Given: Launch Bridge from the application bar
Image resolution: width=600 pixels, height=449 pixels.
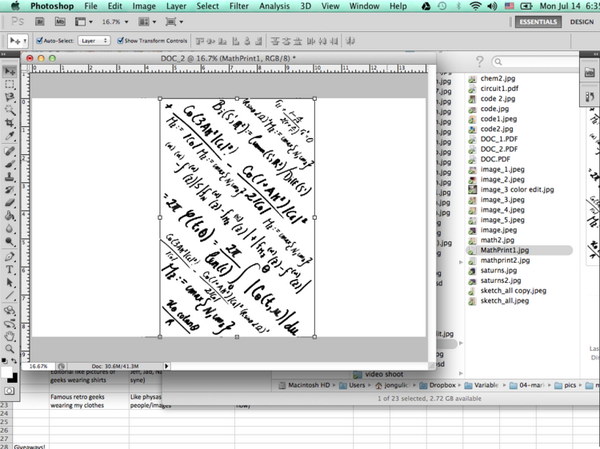Looking at the screenshot, I should [40, 22].
